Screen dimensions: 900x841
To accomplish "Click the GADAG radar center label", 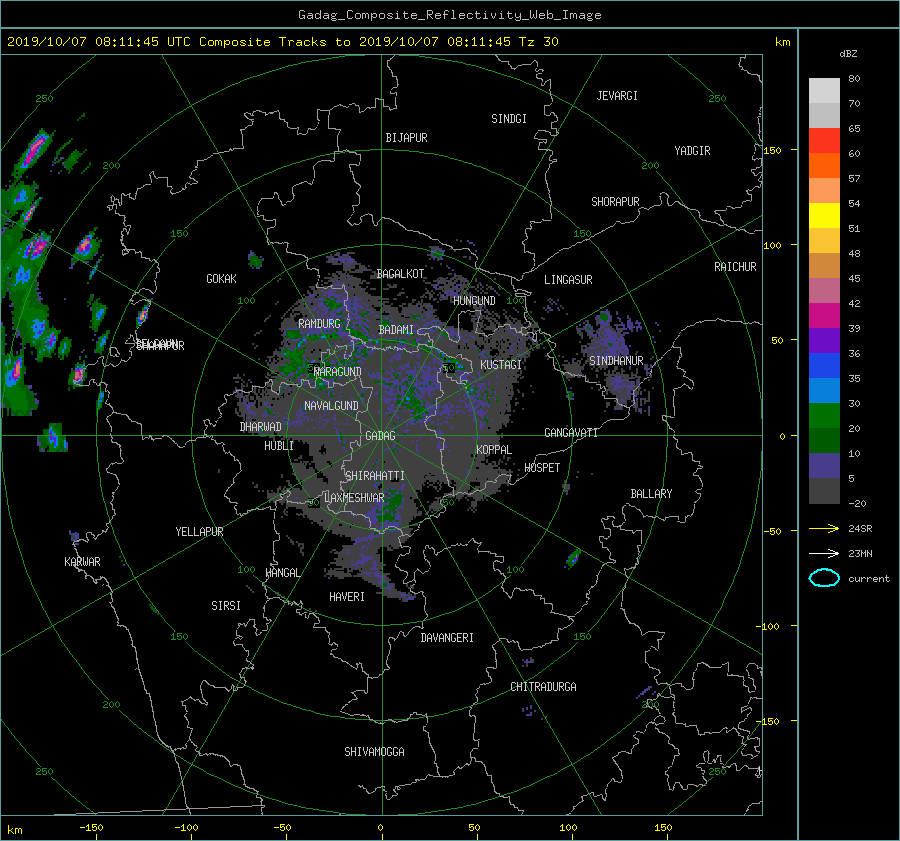I will tap(380, 436).
